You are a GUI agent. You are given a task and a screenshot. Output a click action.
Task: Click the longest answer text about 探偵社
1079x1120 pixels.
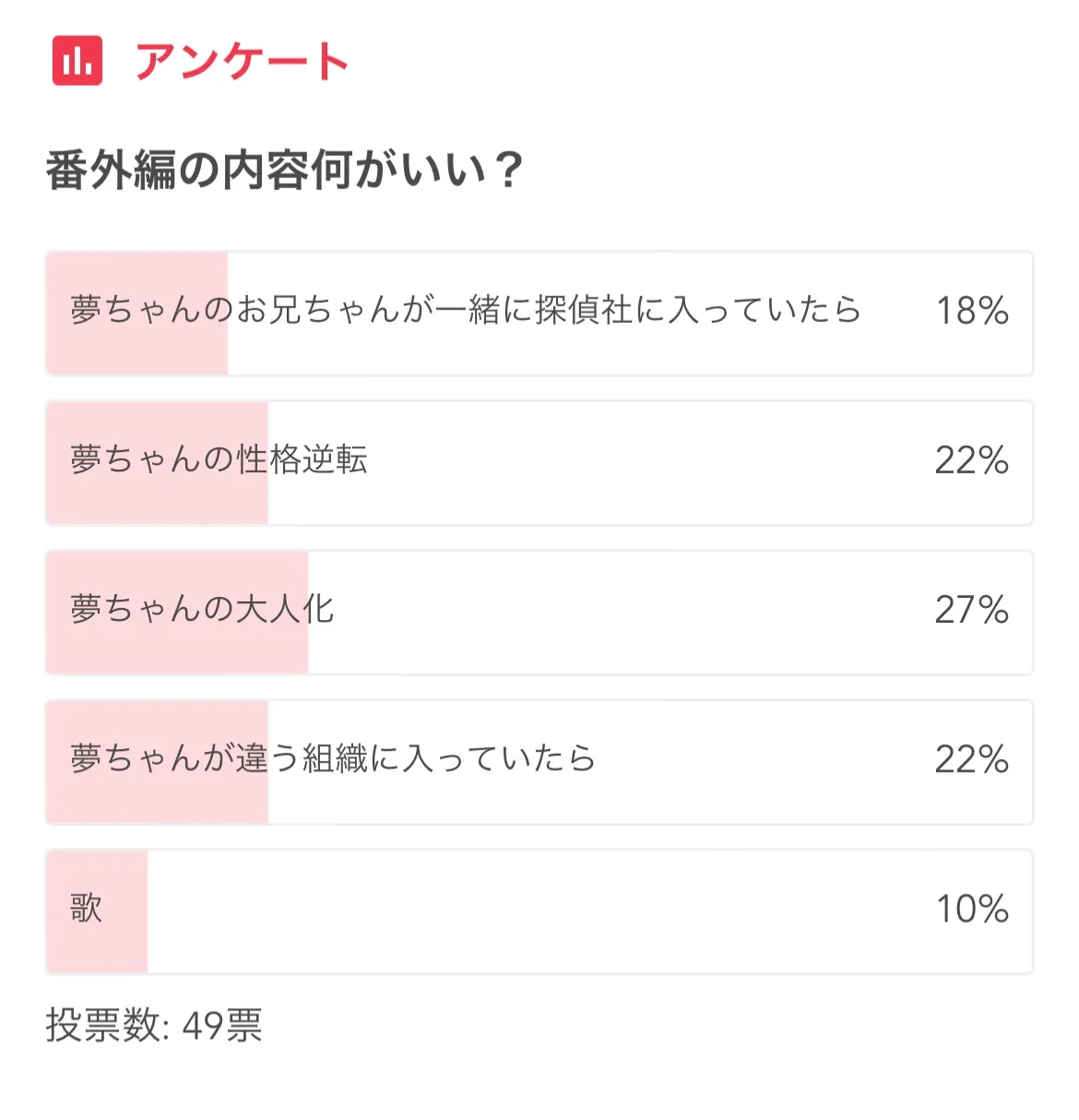(466, 311)
